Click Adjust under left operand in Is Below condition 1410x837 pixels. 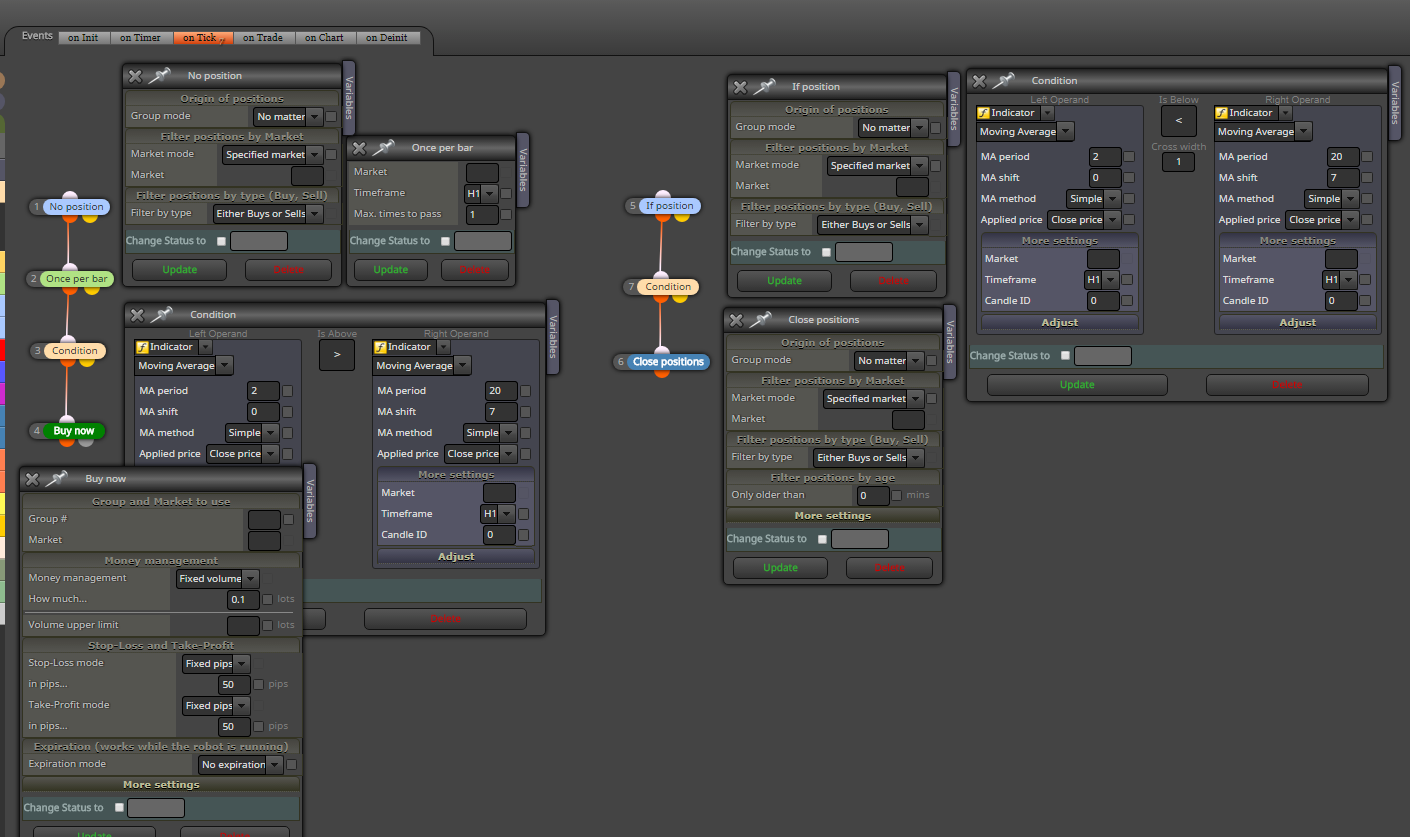1060,323
